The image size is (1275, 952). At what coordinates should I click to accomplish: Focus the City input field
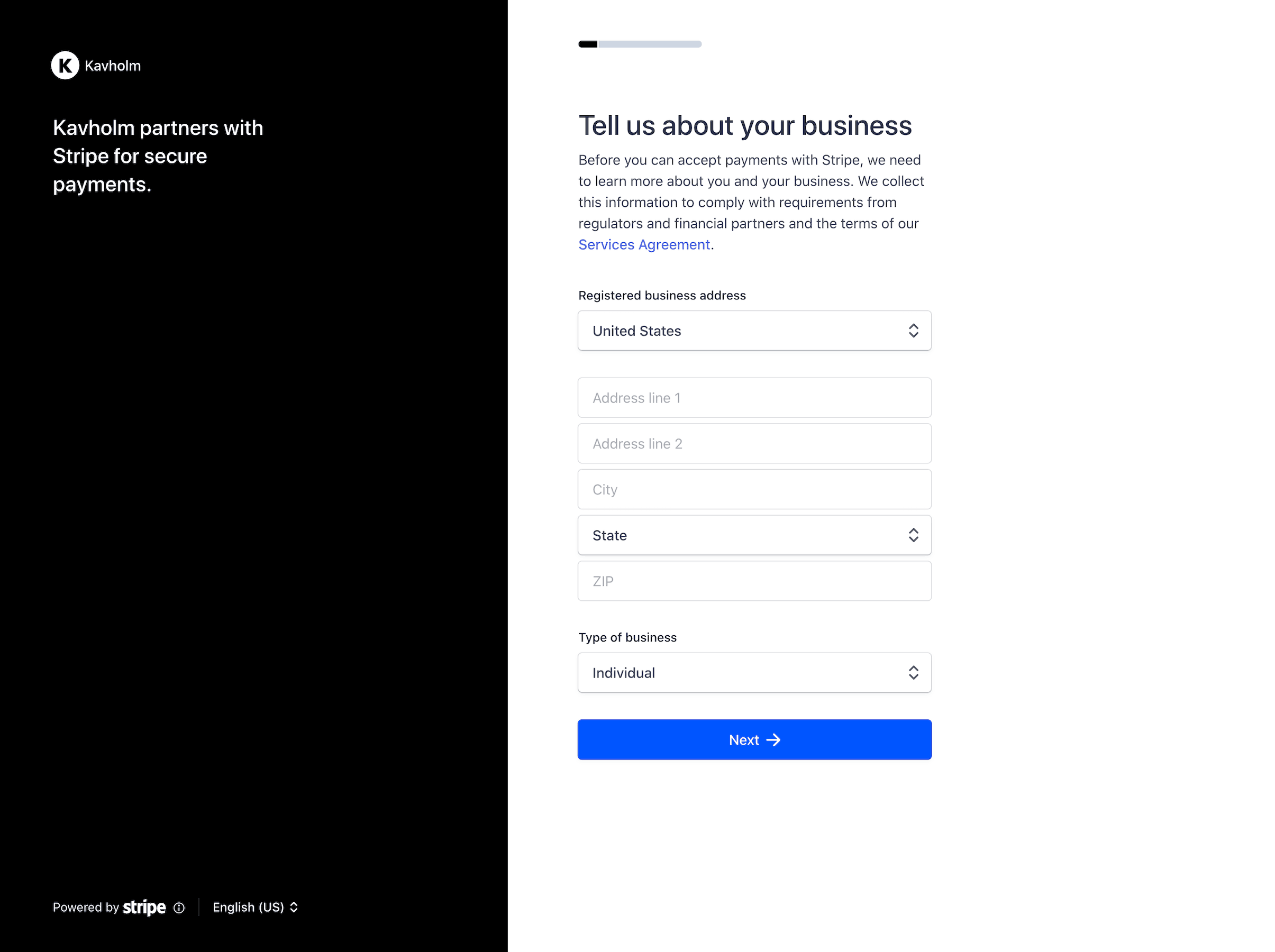coord(754,489)
